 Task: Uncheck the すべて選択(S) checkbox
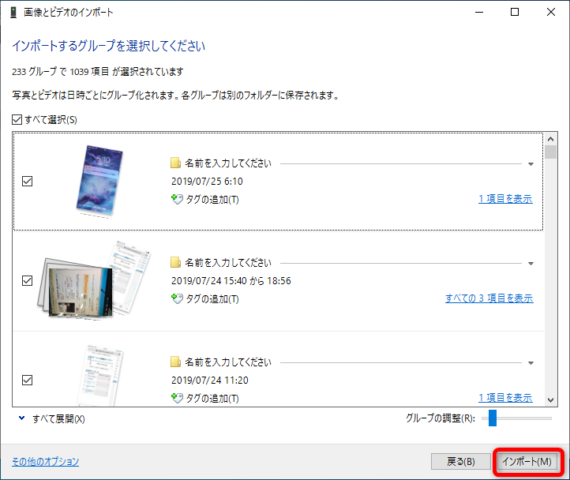17,120
